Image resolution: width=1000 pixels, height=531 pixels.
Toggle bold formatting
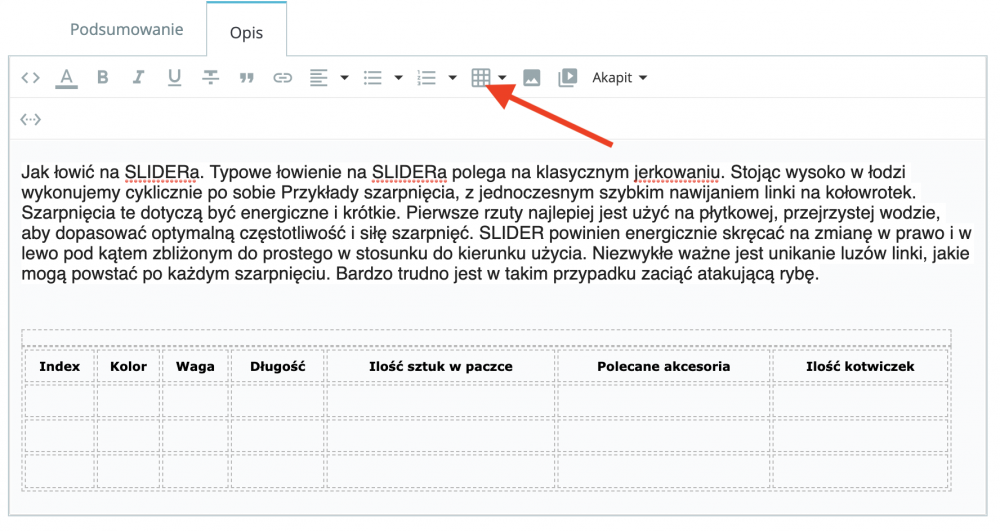coord(102,78)
